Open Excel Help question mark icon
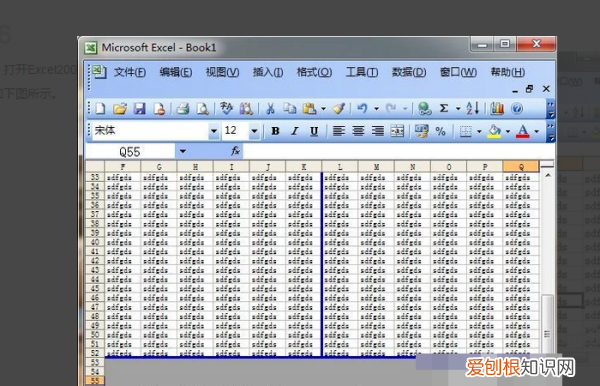This screenshot has height=386, width=600. [x=517, y=109]
